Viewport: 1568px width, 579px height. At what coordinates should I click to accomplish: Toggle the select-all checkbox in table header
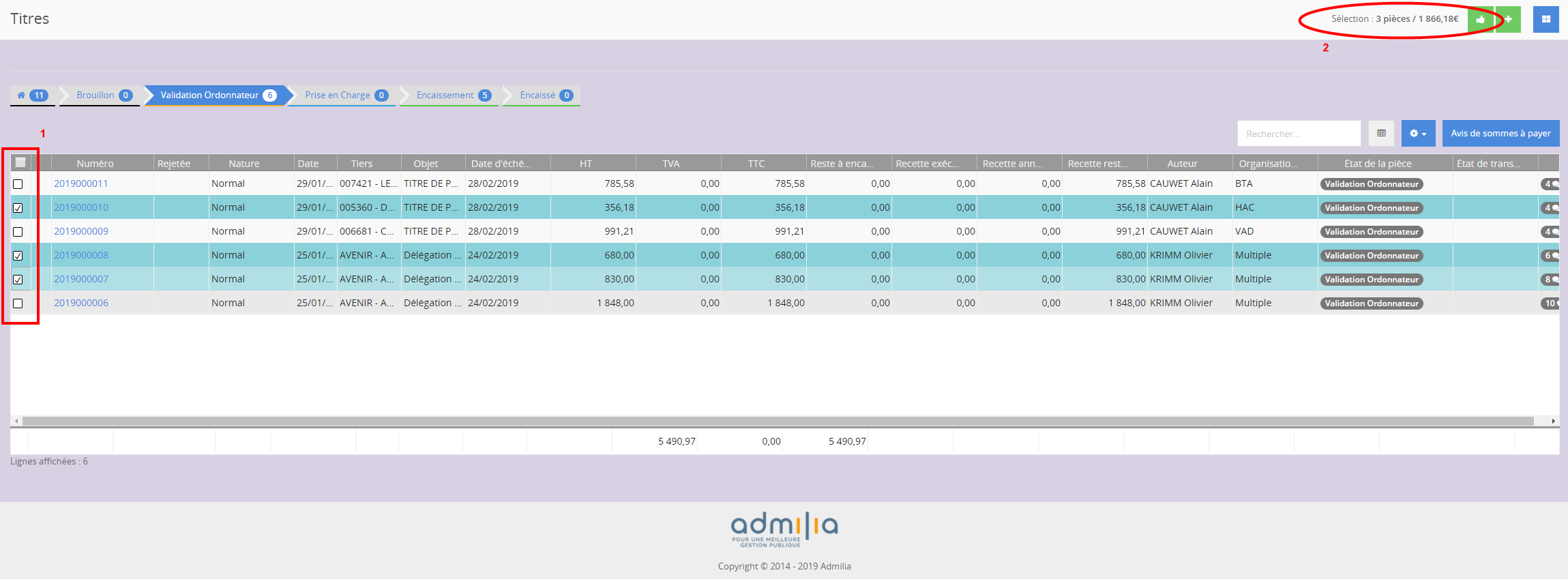point(20,163)
